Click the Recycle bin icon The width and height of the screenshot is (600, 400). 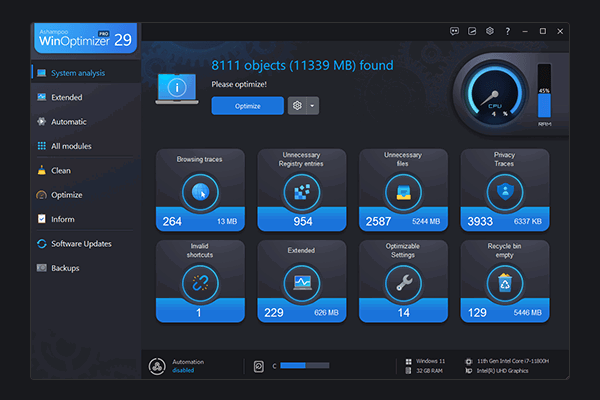(x=505, y=283)
